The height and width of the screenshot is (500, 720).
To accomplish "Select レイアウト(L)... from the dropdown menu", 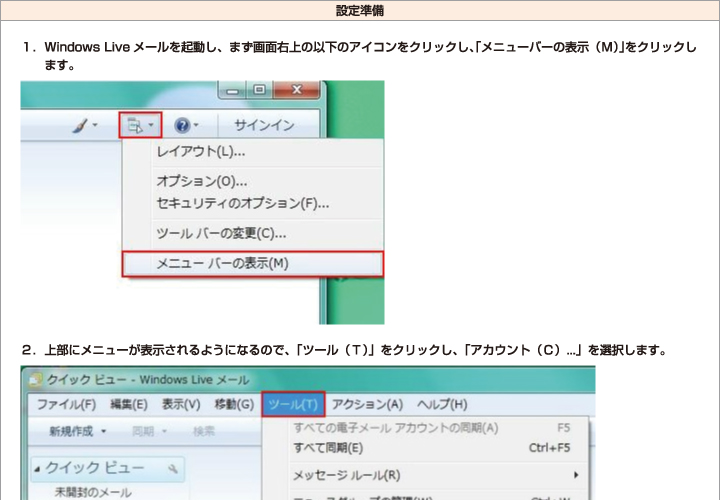I will (x=201, y=152).
